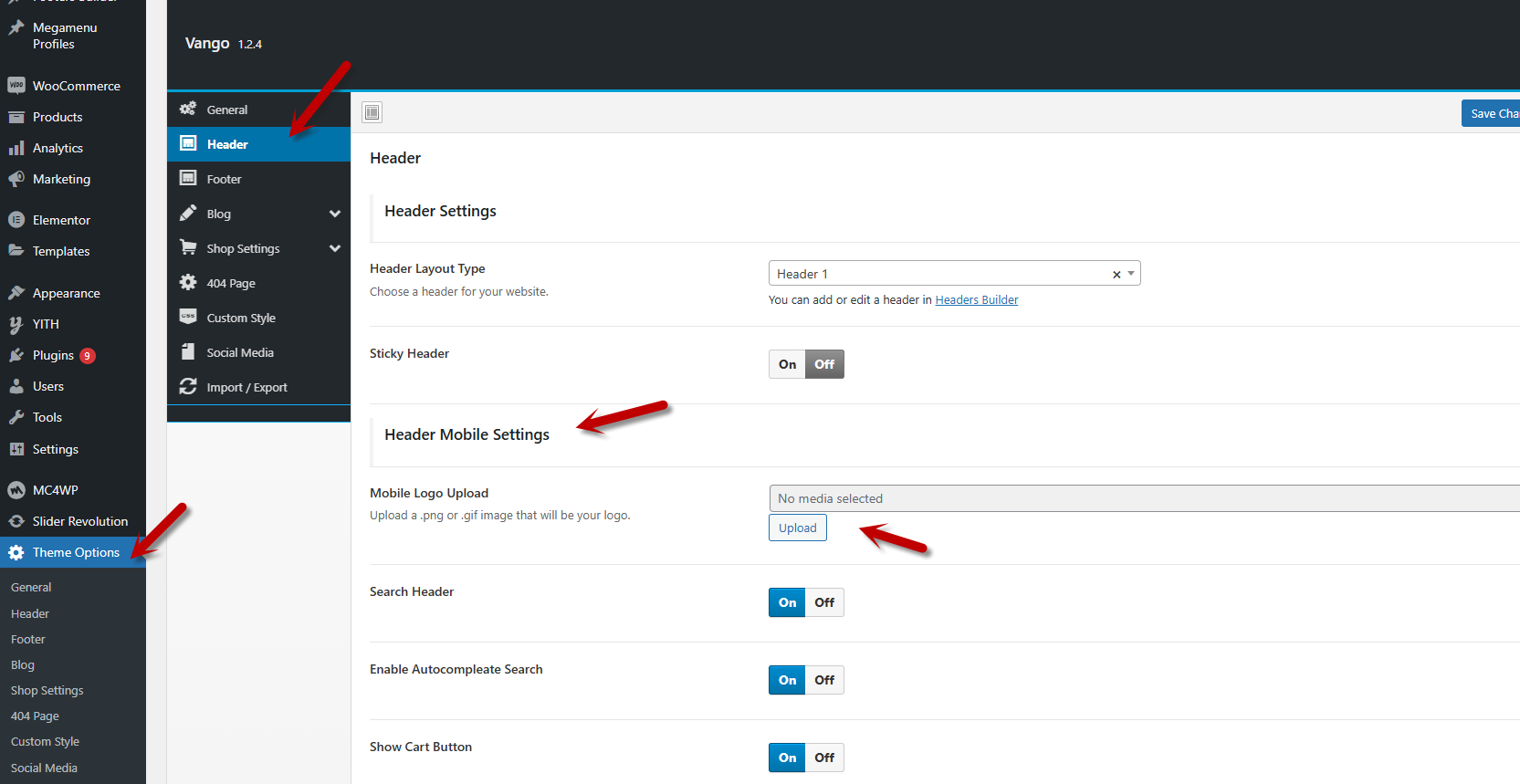The width and height of the screenshot is (1520, 784).
Task: Click the Settings sliders icon
Action: click(16, 449)
